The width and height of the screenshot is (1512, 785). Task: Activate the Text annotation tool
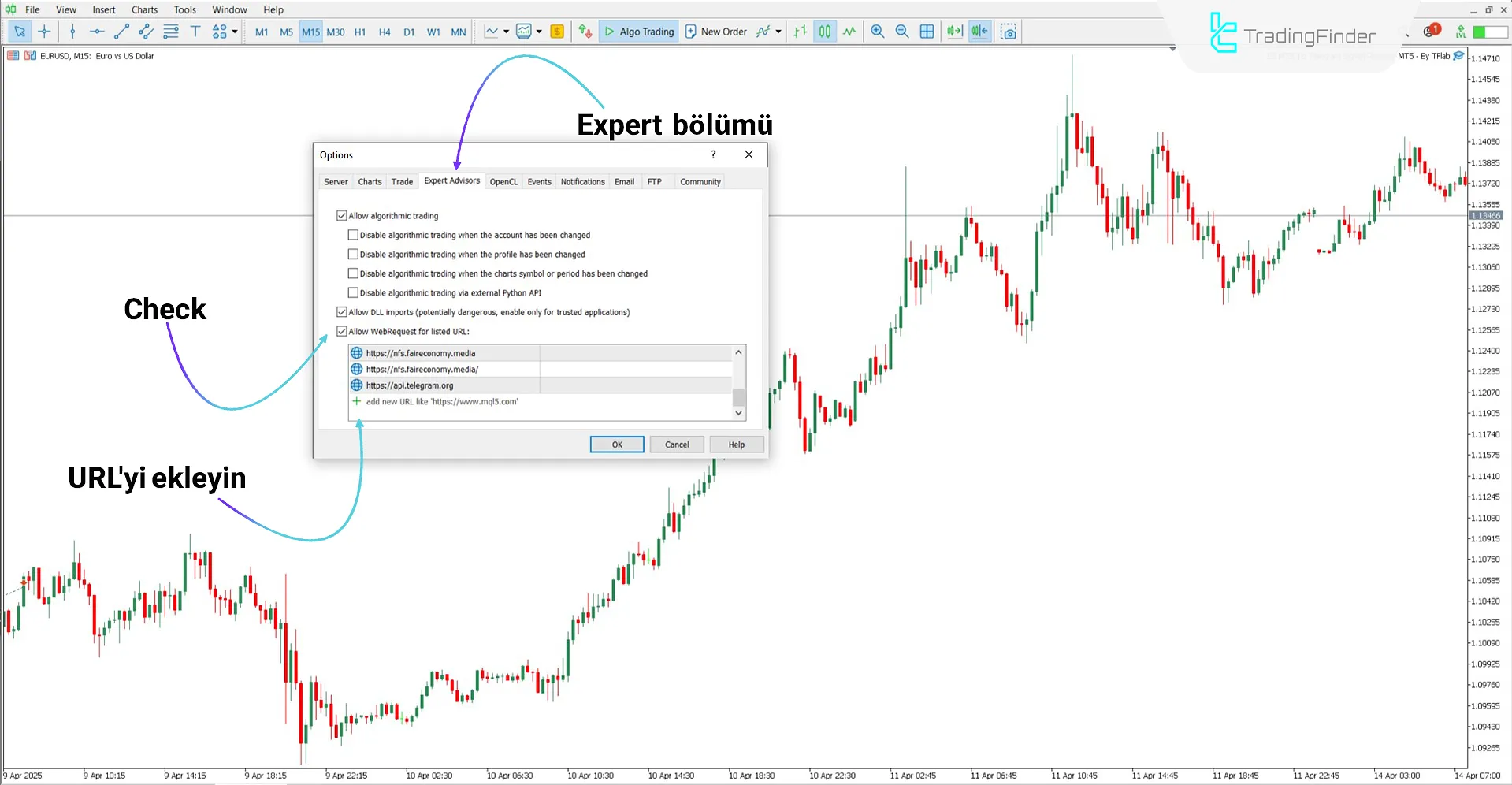click(195, 32)
